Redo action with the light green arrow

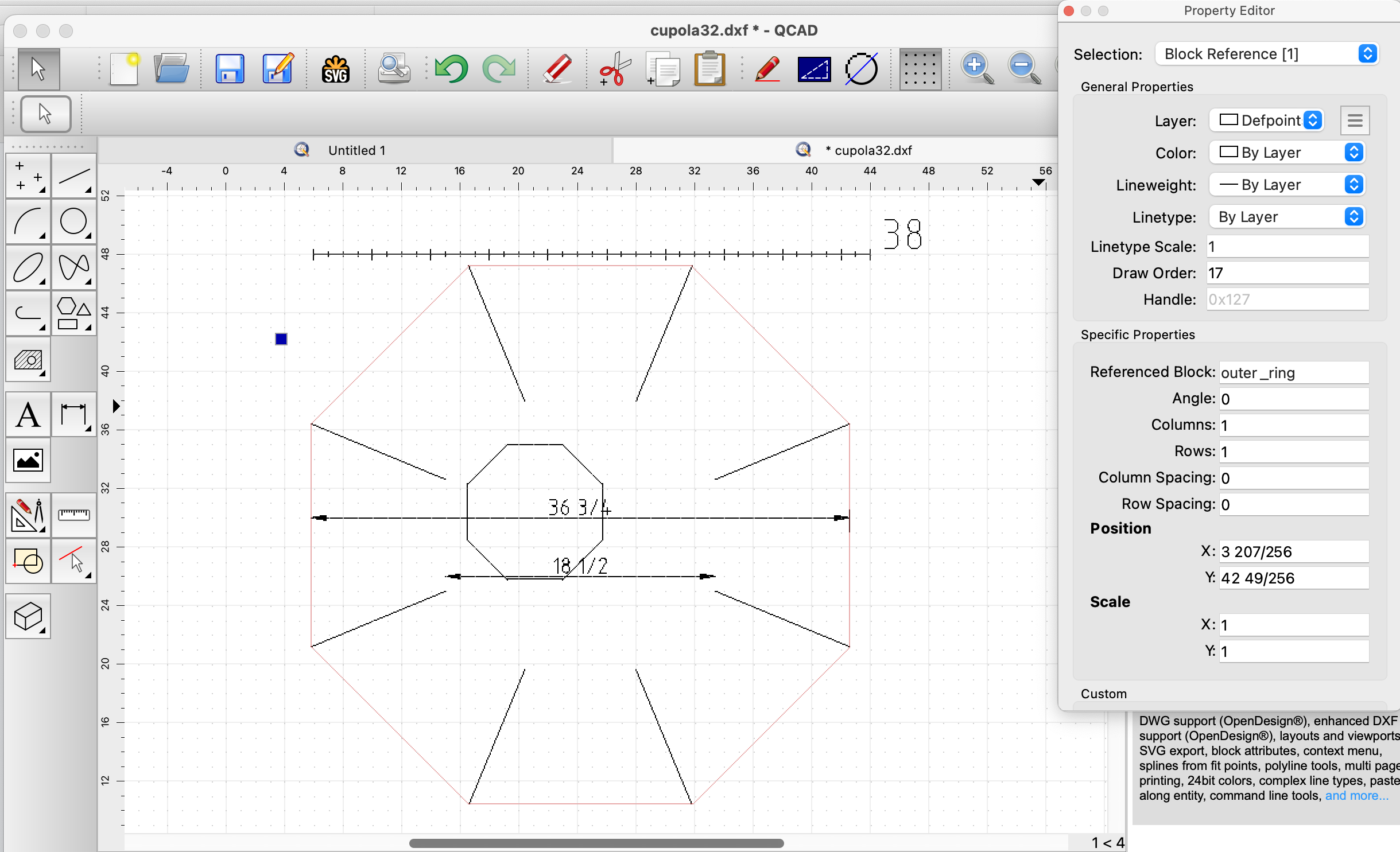click(x=499, y=69)
